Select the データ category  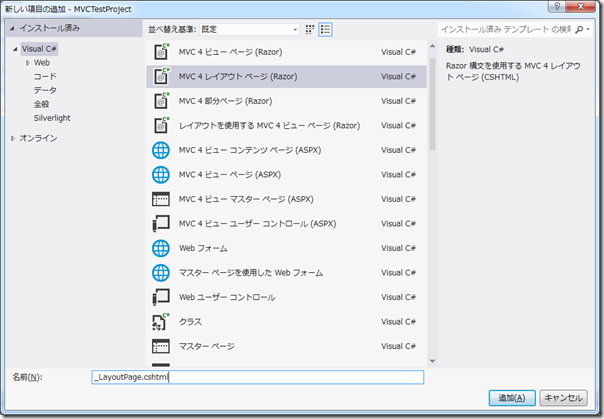[45, 91]
